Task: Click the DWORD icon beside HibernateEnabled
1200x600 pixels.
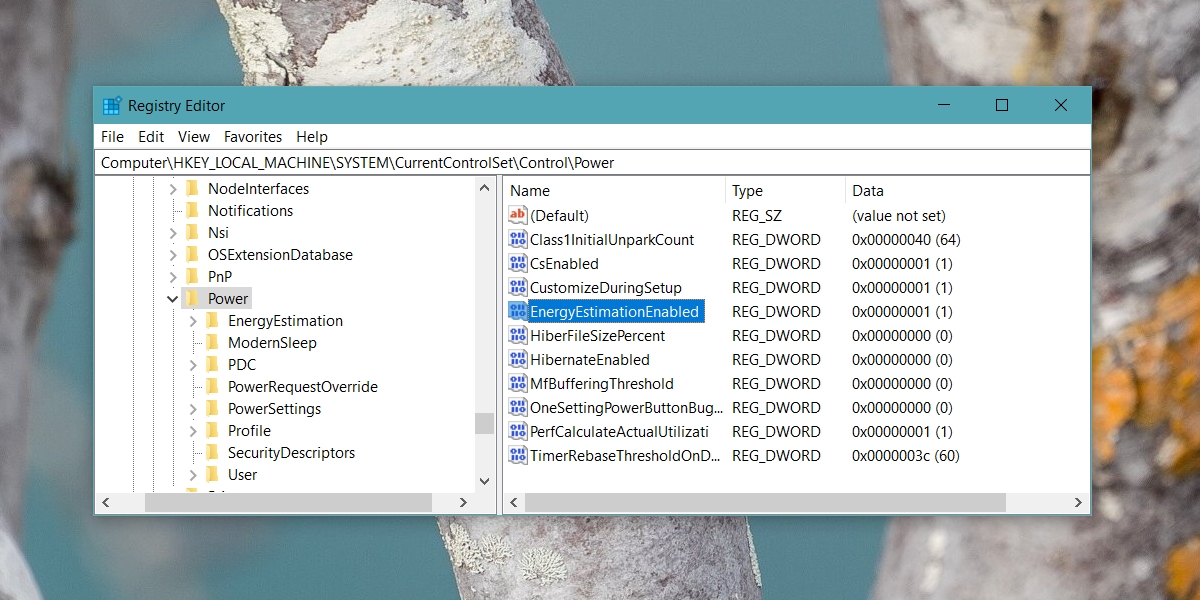Action: click(518, 359)
